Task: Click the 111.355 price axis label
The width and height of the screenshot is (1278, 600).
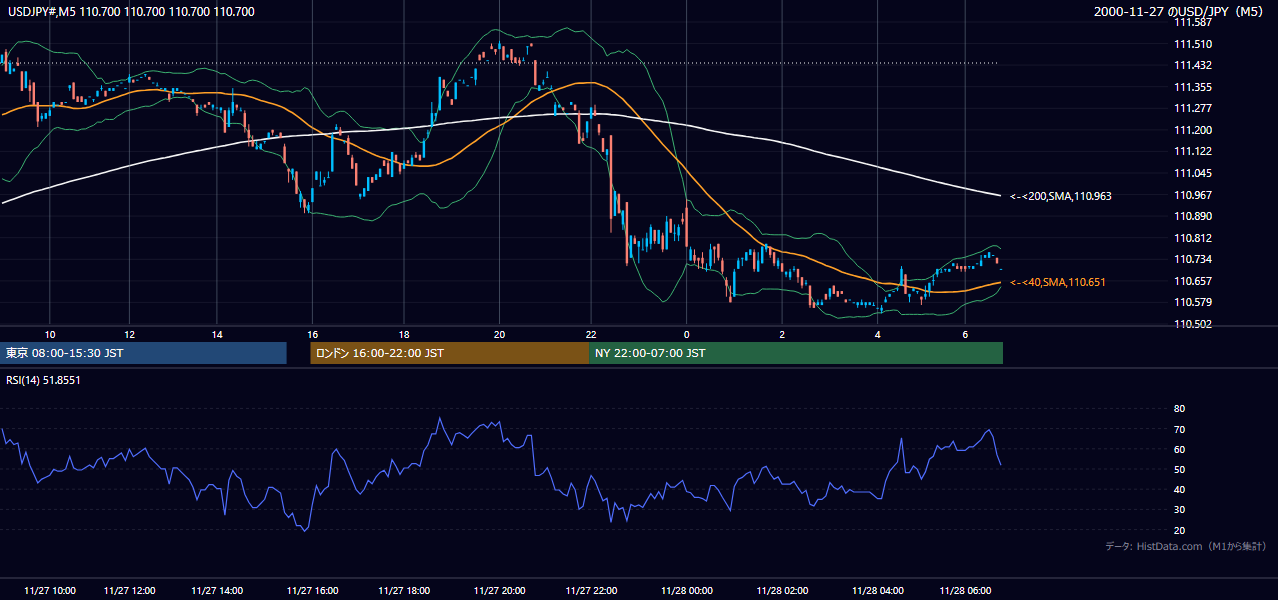Action: [x=1192, y=87]
